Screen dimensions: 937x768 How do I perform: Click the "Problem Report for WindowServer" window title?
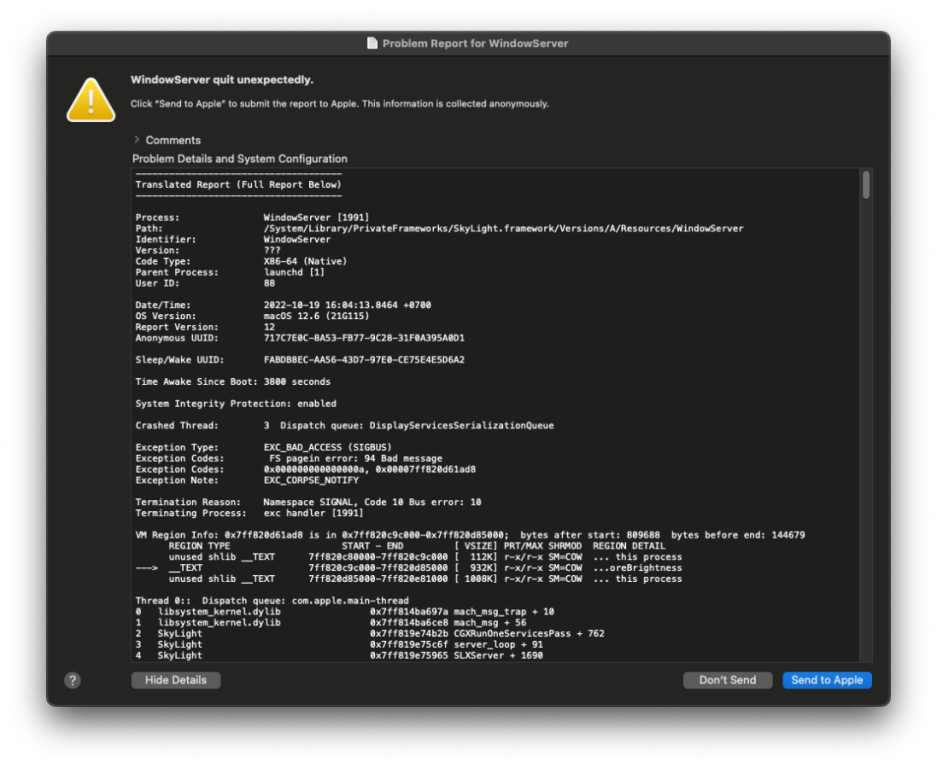click(x=475, y=44)
